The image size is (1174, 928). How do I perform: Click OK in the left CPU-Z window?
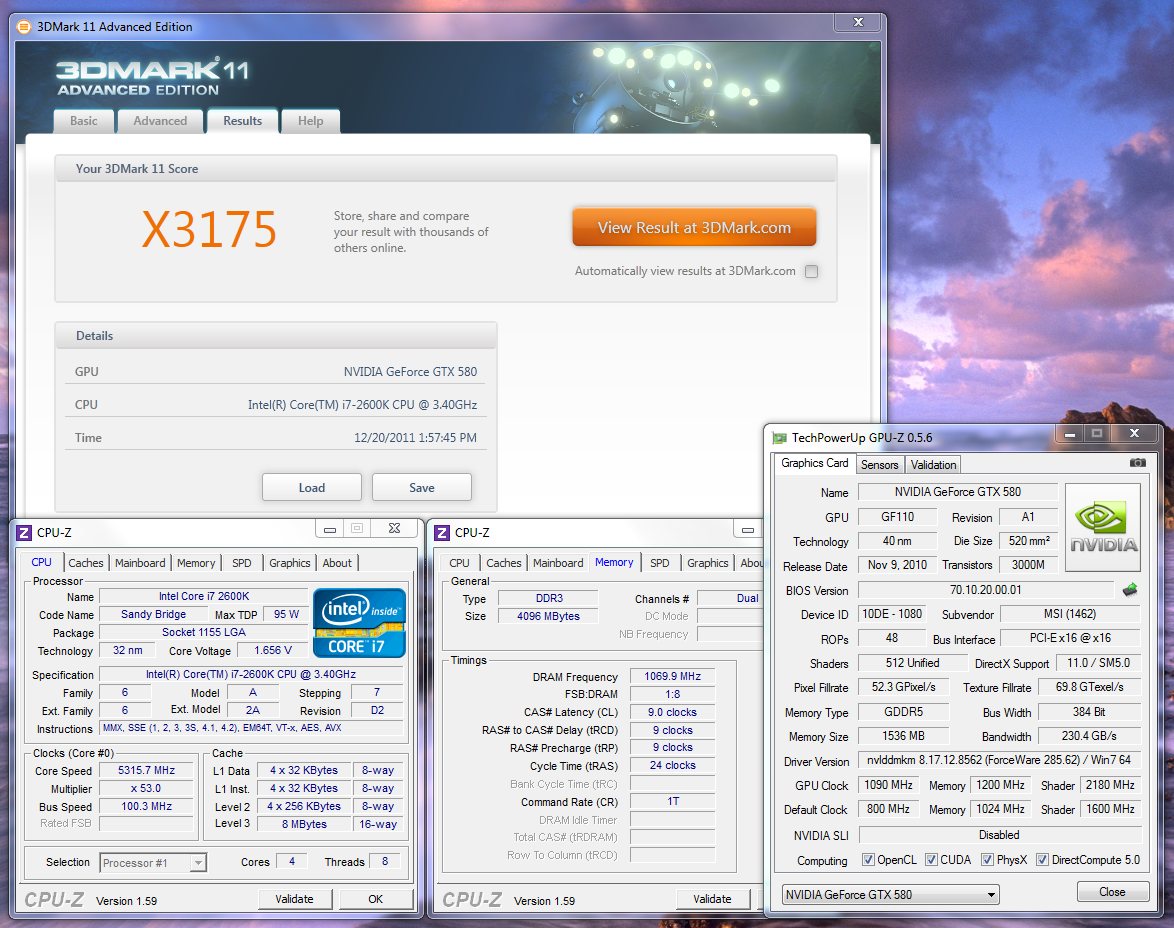pyautogui.click(x=376, y=899)
